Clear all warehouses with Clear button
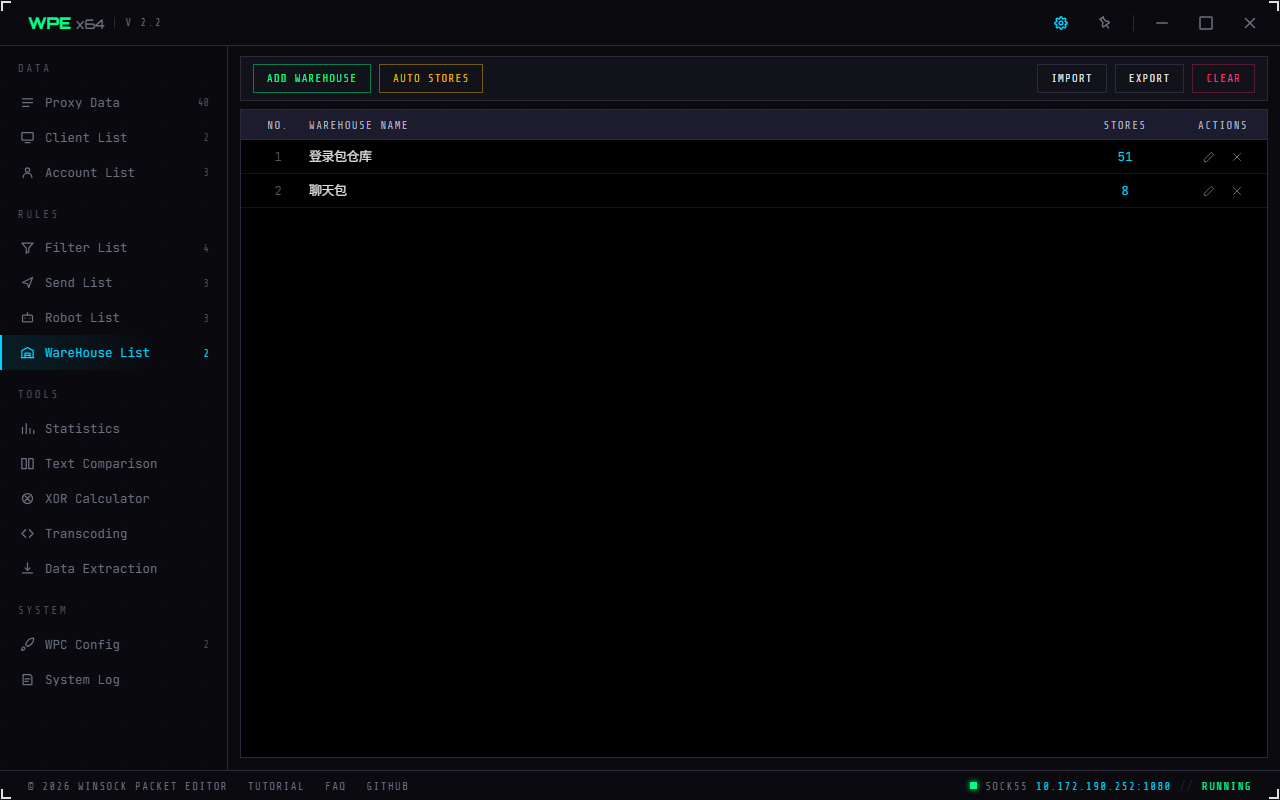The width and height of the screenshot is (1280, 800). (x=1223, y=79)
